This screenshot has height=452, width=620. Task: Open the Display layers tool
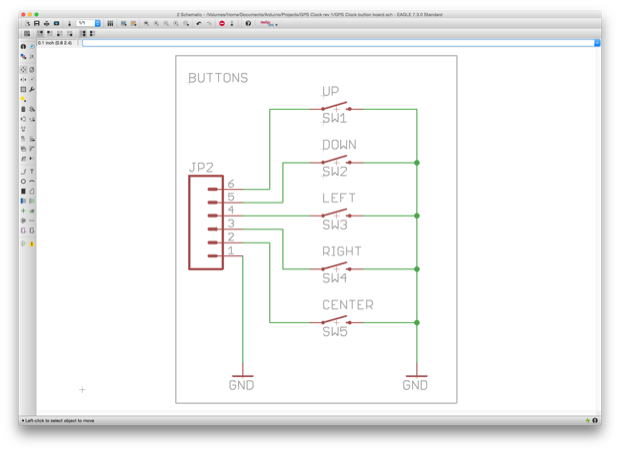click(x=23, y=57)
